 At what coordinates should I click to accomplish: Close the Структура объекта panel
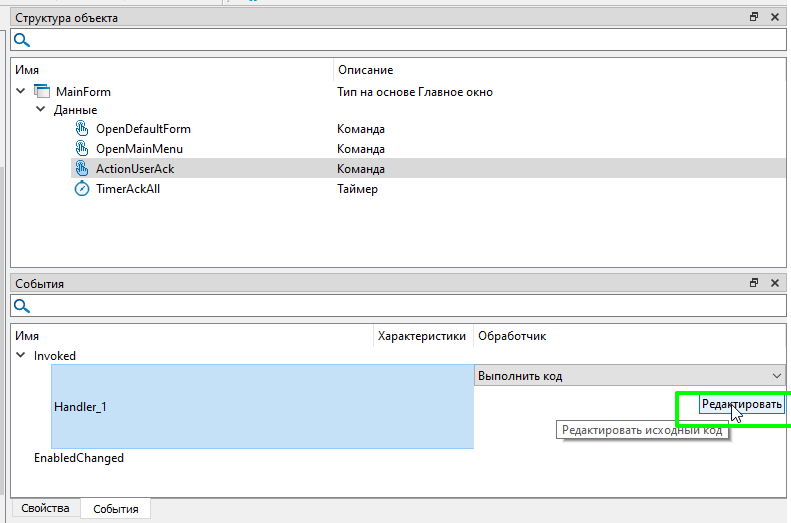coord(774,17)
